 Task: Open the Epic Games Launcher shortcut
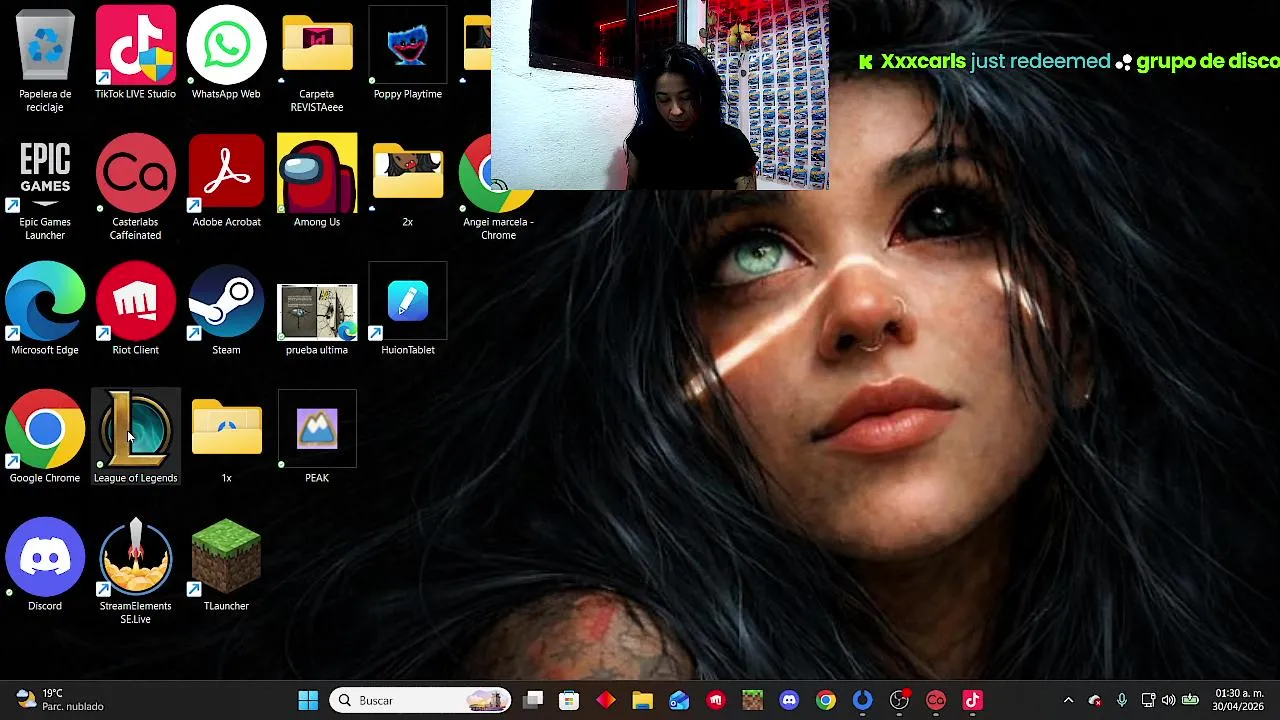(45, 188)
